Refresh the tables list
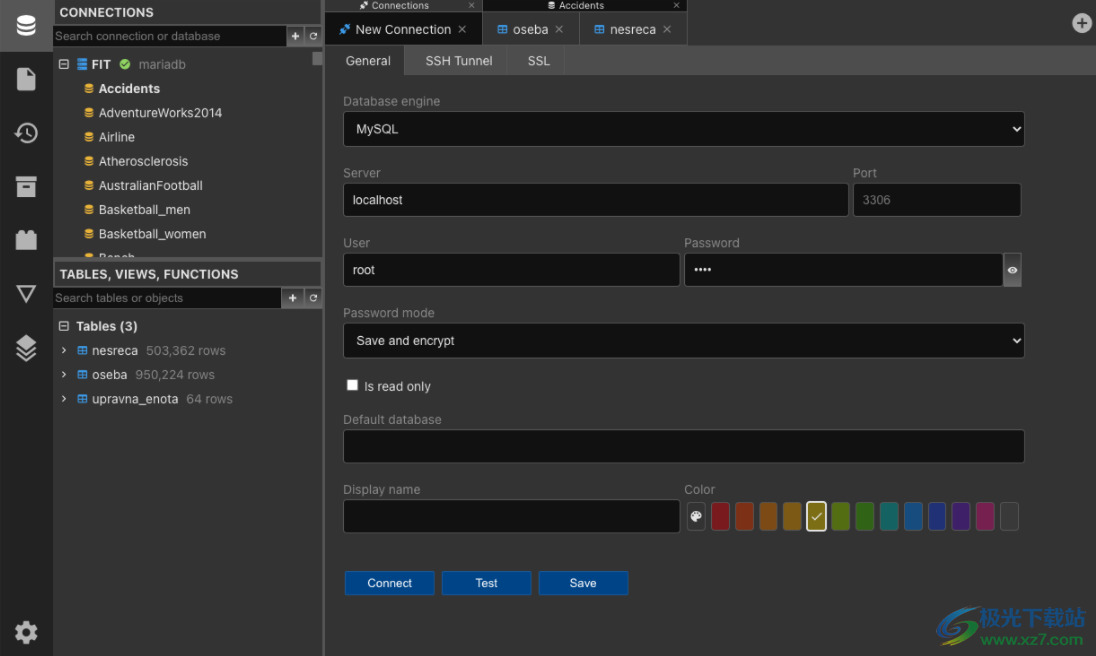 point(313,298)
